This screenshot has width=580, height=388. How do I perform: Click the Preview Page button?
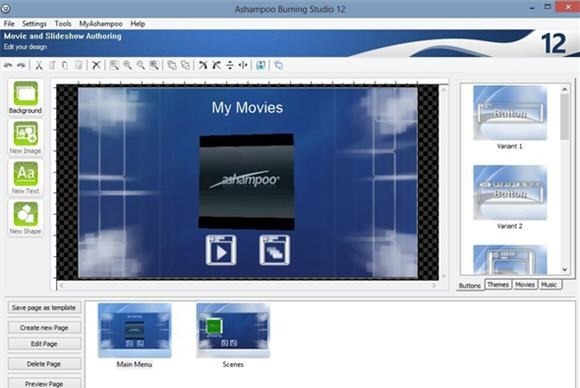point(44,384)
